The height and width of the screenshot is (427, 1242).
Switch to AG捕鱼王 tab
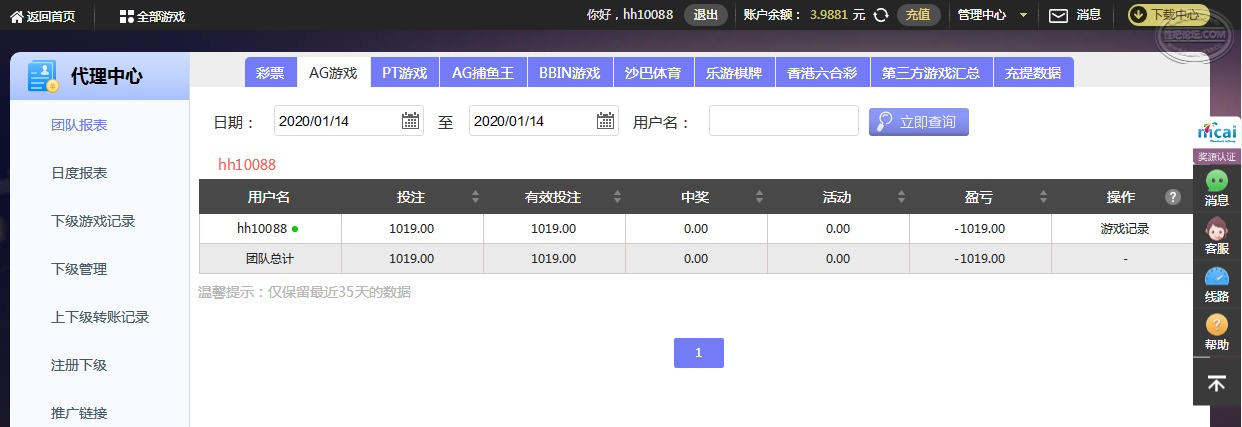(x=482, y=72)
